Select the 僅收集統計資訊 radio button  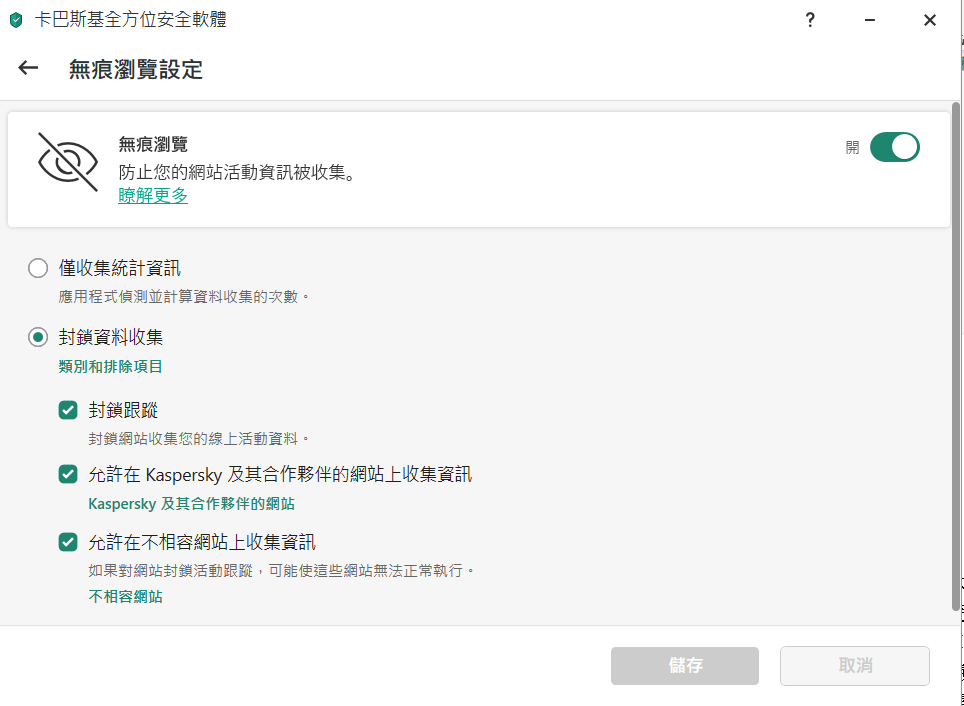[x=38, y=268]
